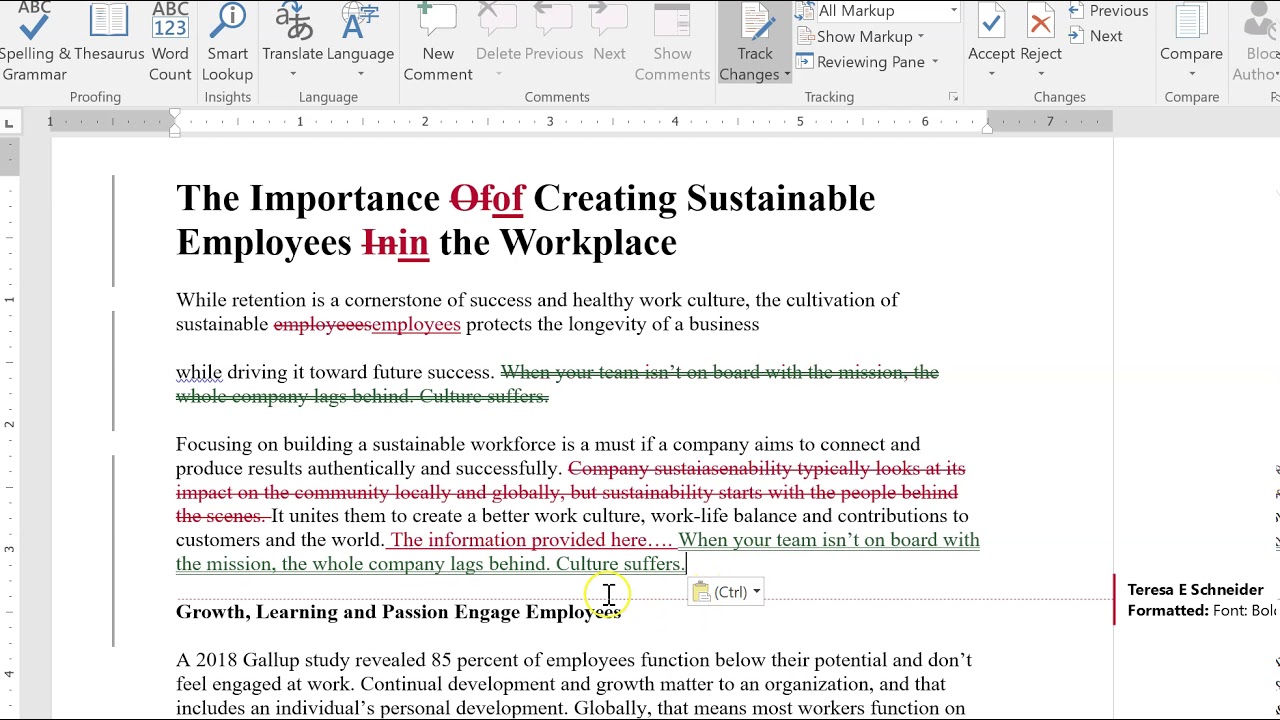The image size is (1280, 720).
Task: Open the Translate menu
Action: pyautogui.click(x=292, y=43)
